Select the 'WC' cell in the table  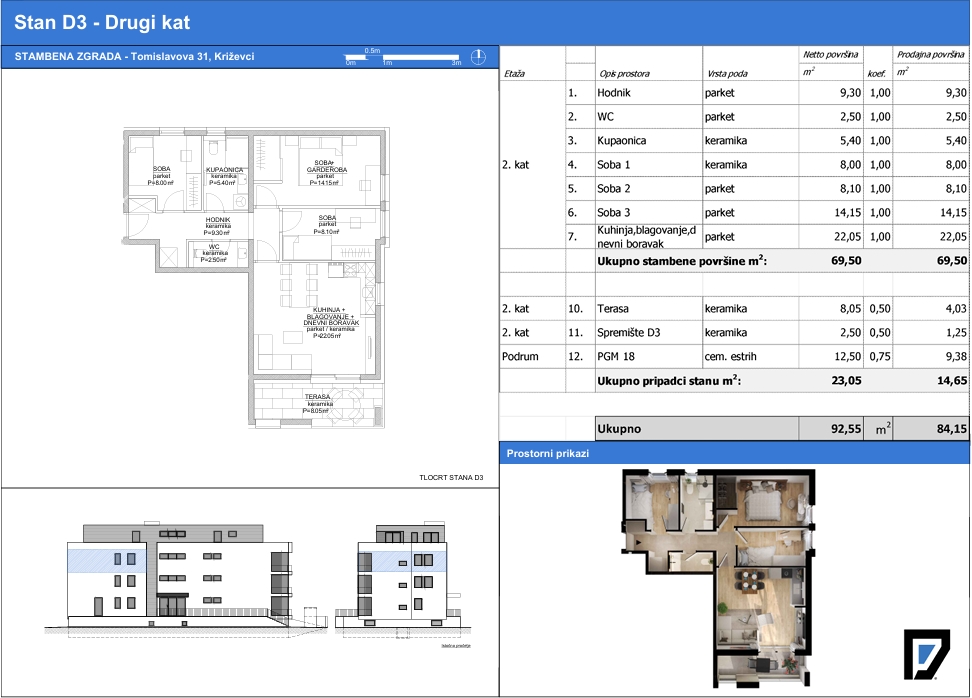pyautogui.click(x=648, y=117)
